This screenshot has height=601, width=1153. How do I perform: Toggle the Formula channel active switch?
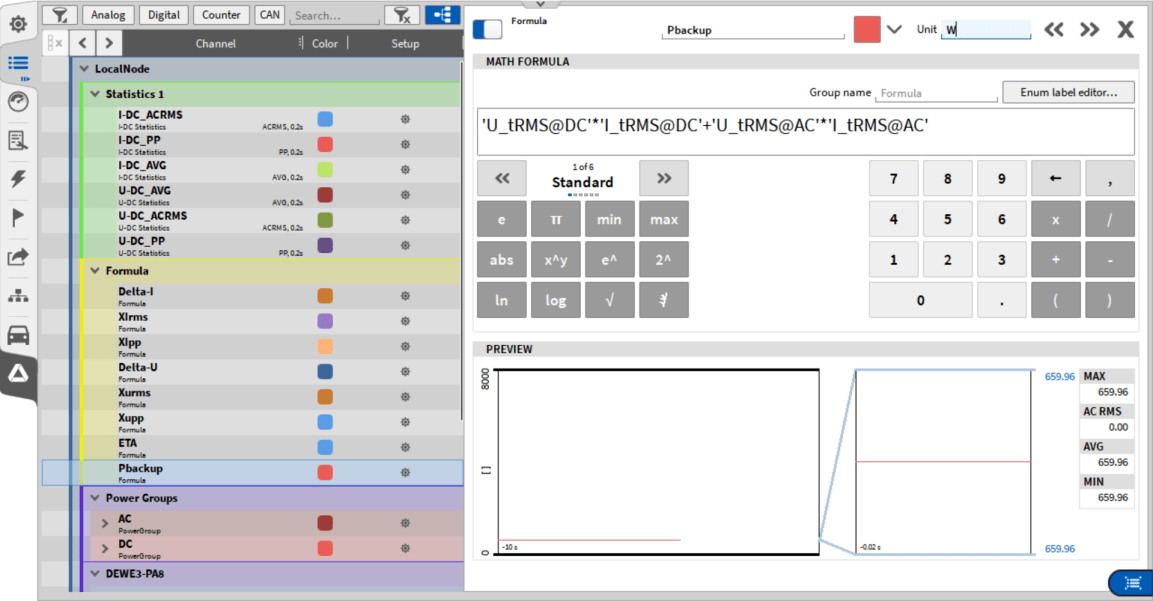point(488,29)
